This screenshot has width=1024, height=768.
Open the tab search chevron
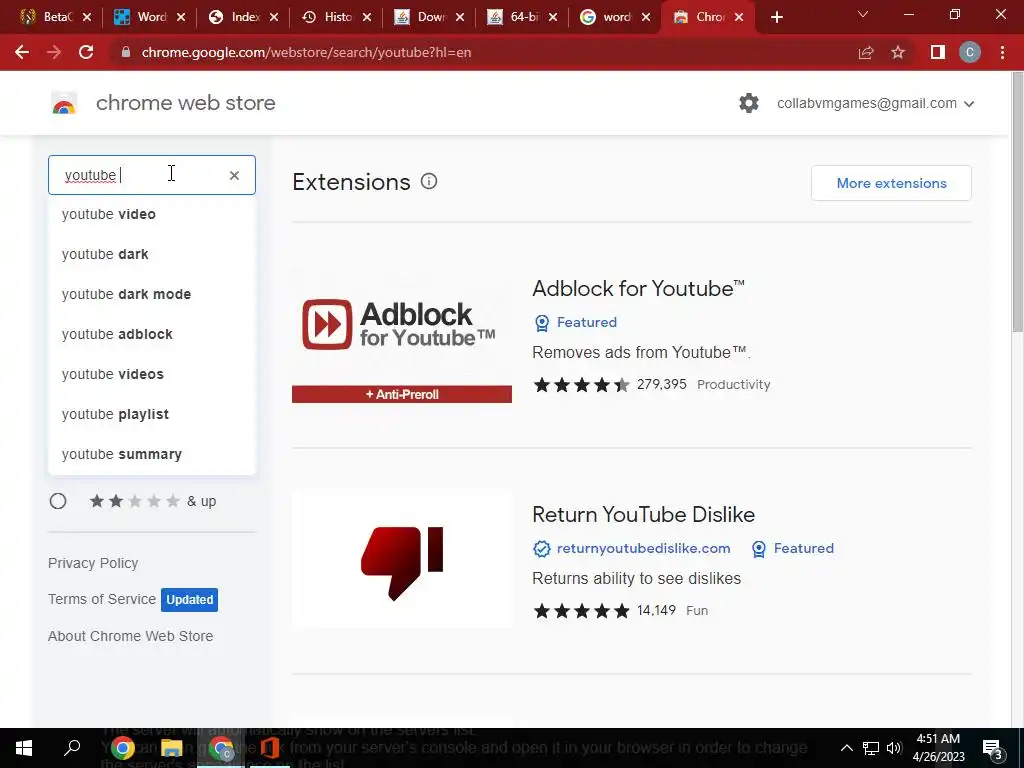coord(863,14)
